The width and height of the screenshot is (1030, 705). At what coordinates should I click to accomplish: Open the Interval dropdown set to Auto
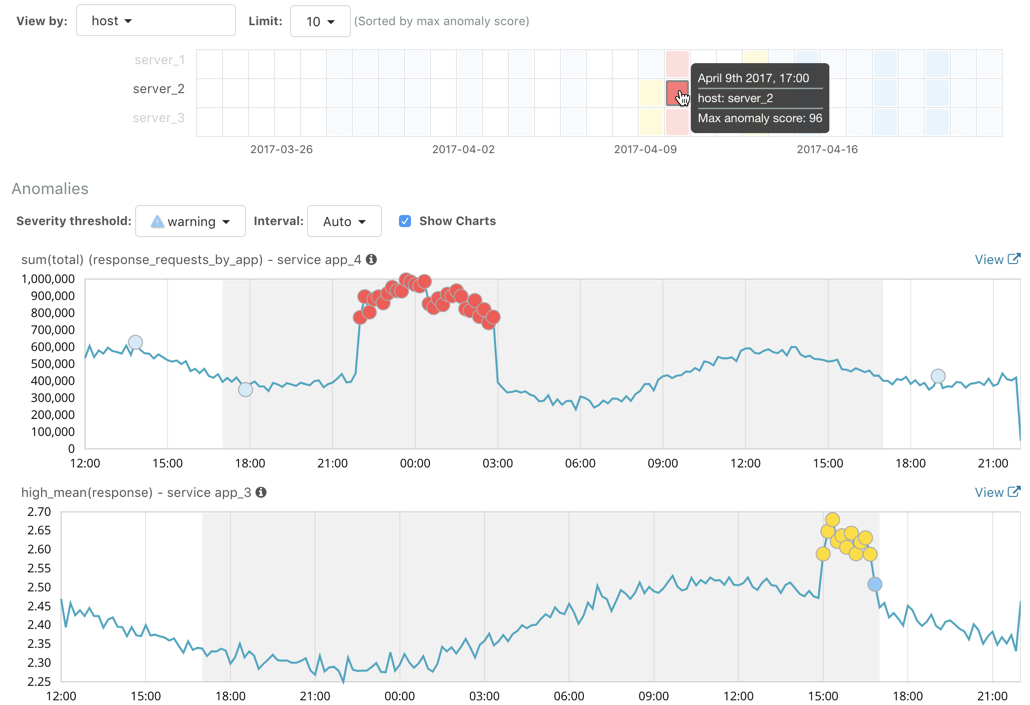344,221
